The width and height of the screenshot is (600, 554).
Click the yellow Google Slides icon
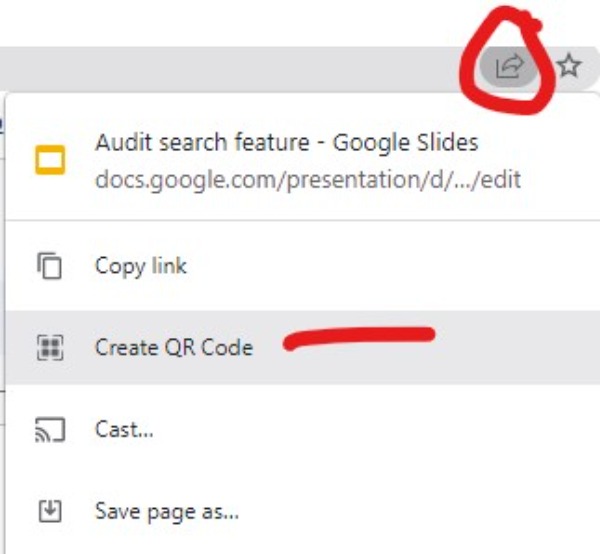50,160
